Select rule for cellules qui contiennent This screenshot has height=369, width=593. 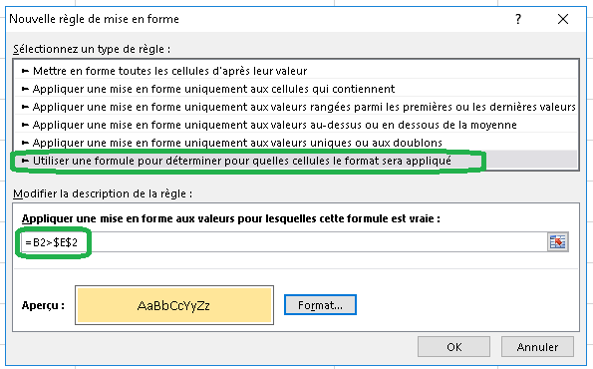(296, 89)
